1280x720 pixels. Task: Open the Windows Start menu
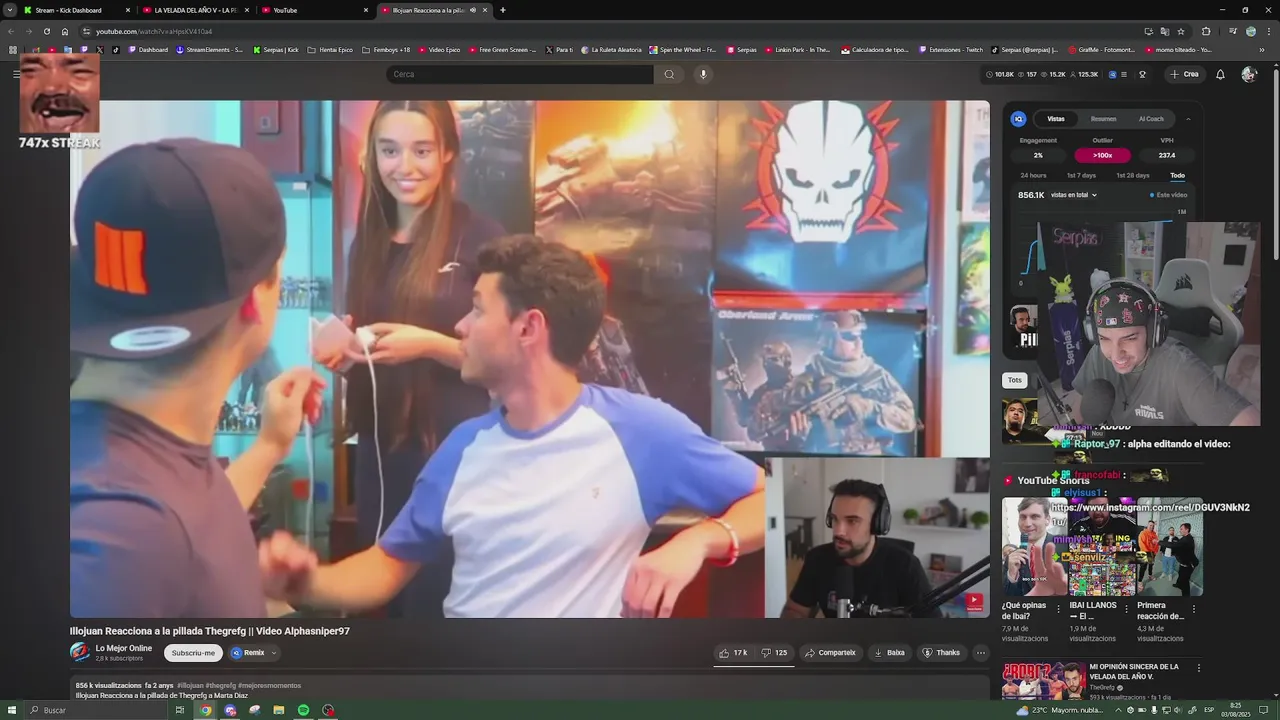tap(11, 710)
